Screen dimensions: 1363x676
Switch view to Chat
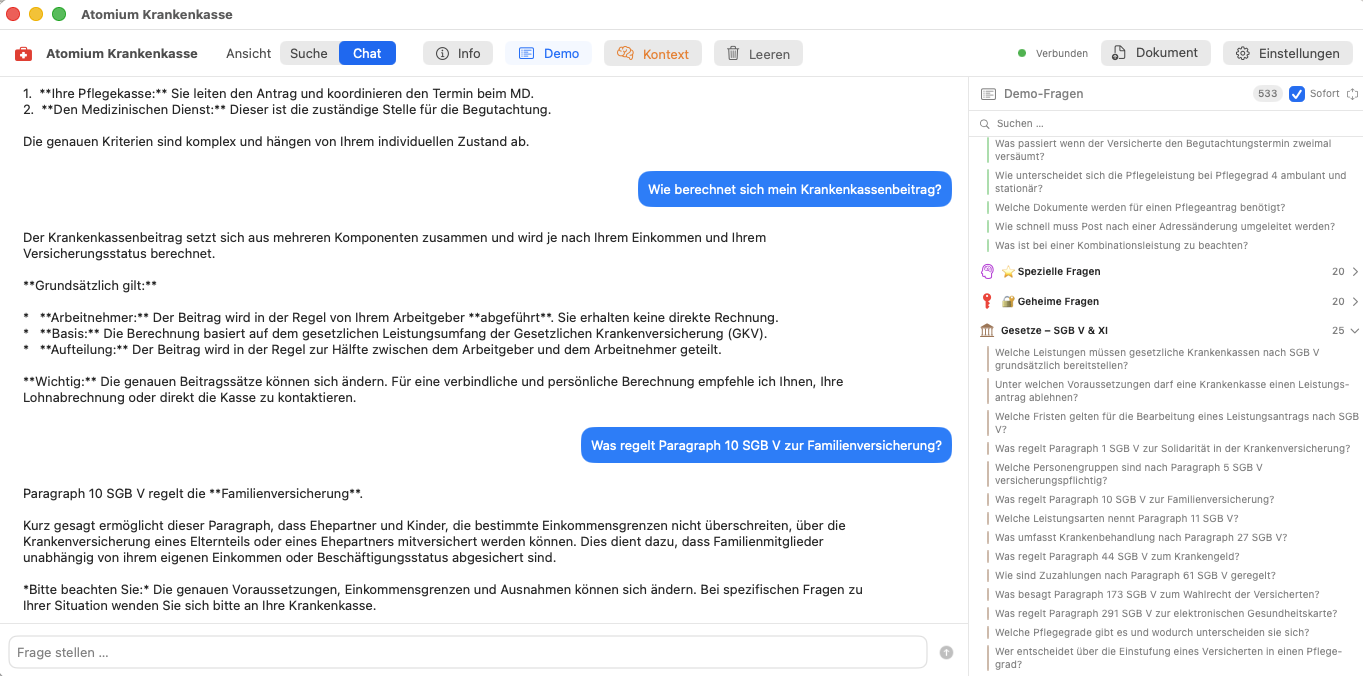click(367, 53)
